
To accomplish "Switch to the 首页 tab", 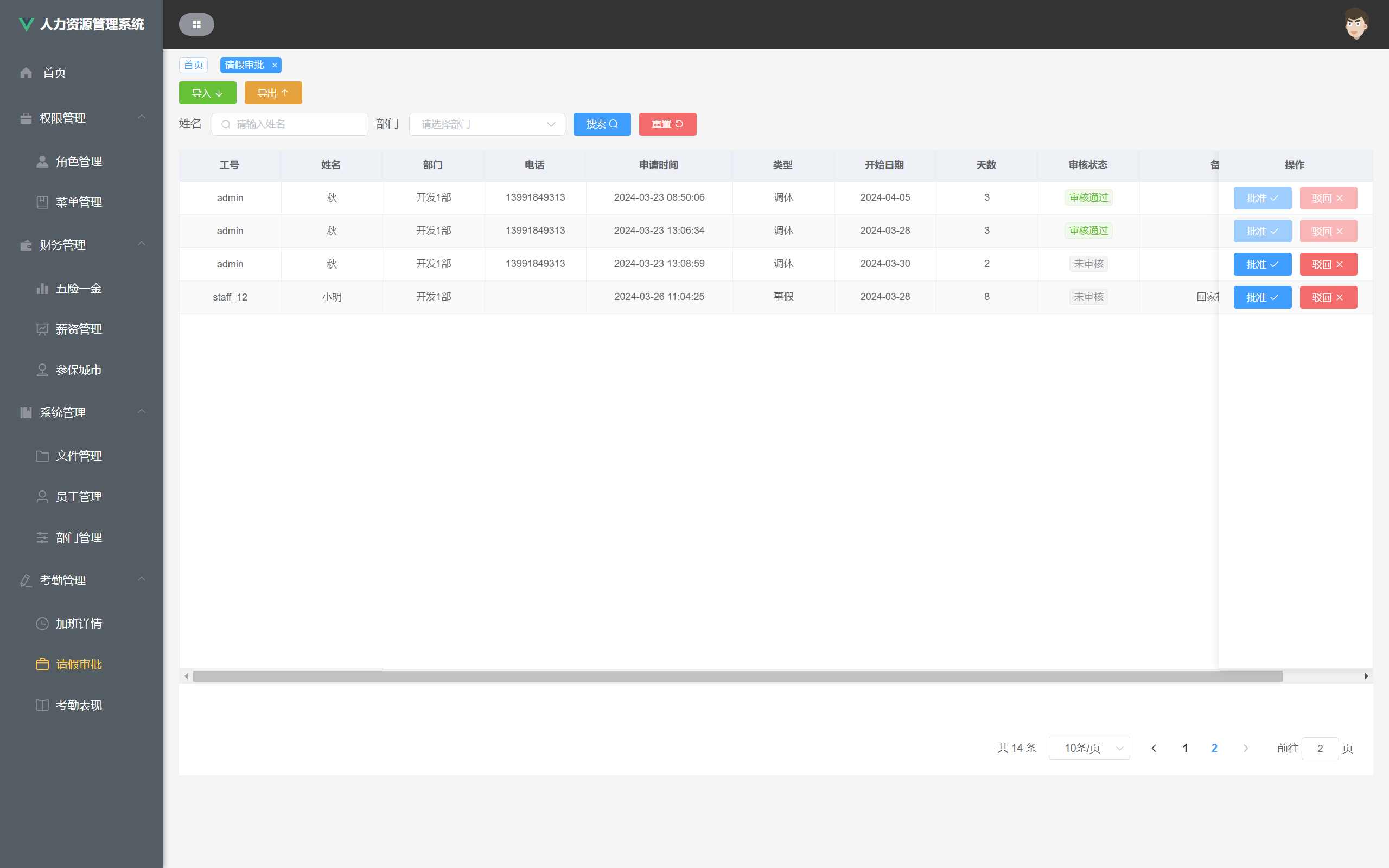I will (x=193, y=65).
